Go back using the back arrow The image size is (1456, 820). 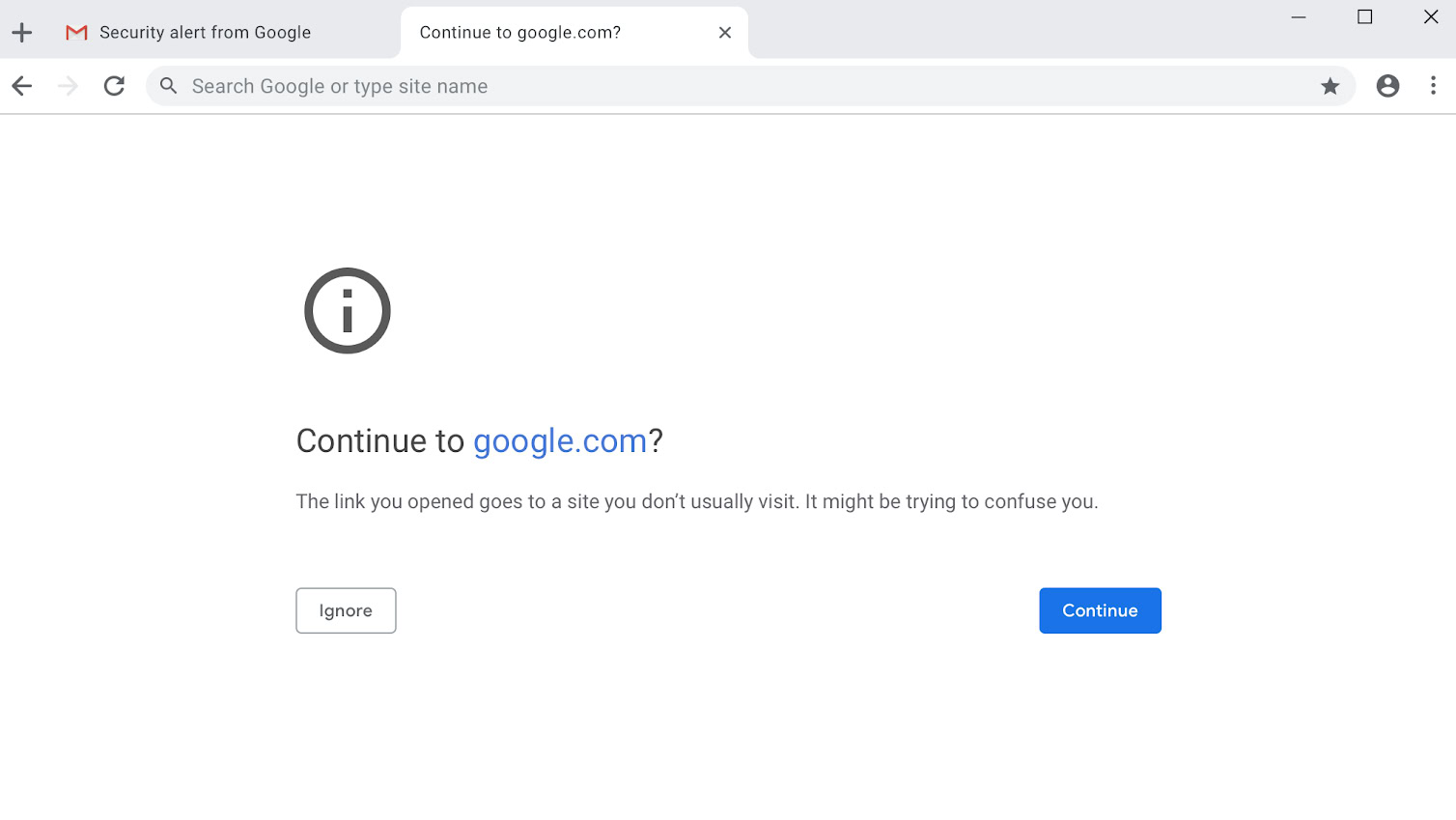coord(22,86)
